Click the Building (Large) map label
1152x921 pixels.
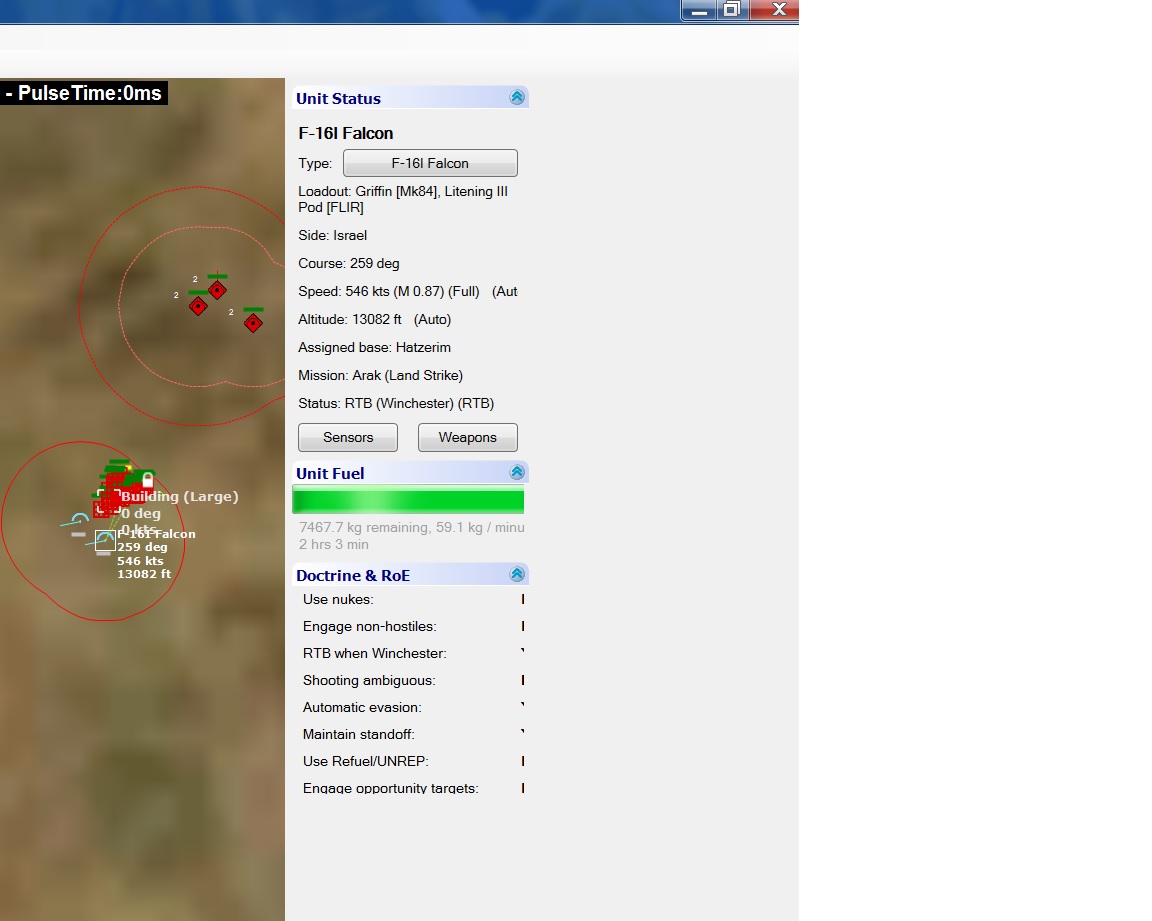click(x=180, y=496)
